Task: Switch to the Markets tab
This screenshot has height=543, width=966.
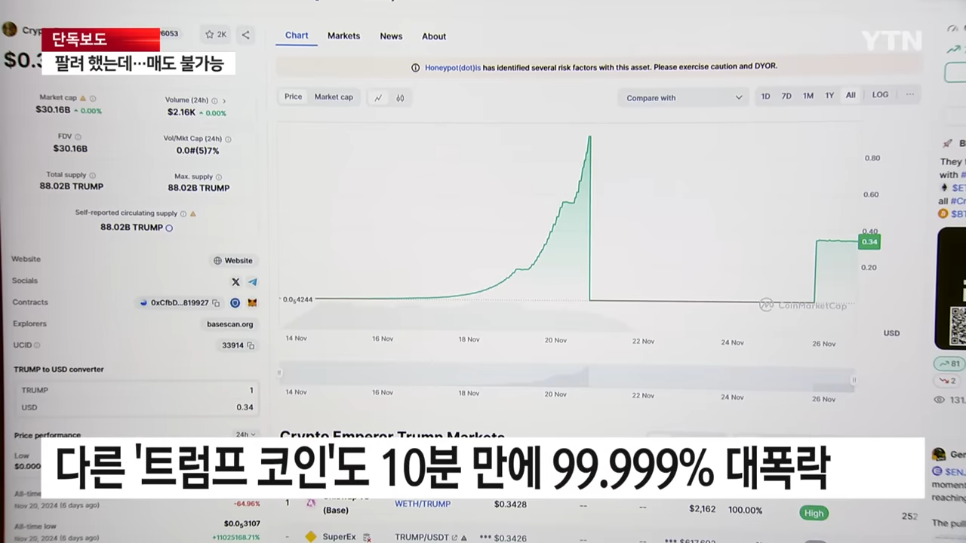Action: click(343, 36)
